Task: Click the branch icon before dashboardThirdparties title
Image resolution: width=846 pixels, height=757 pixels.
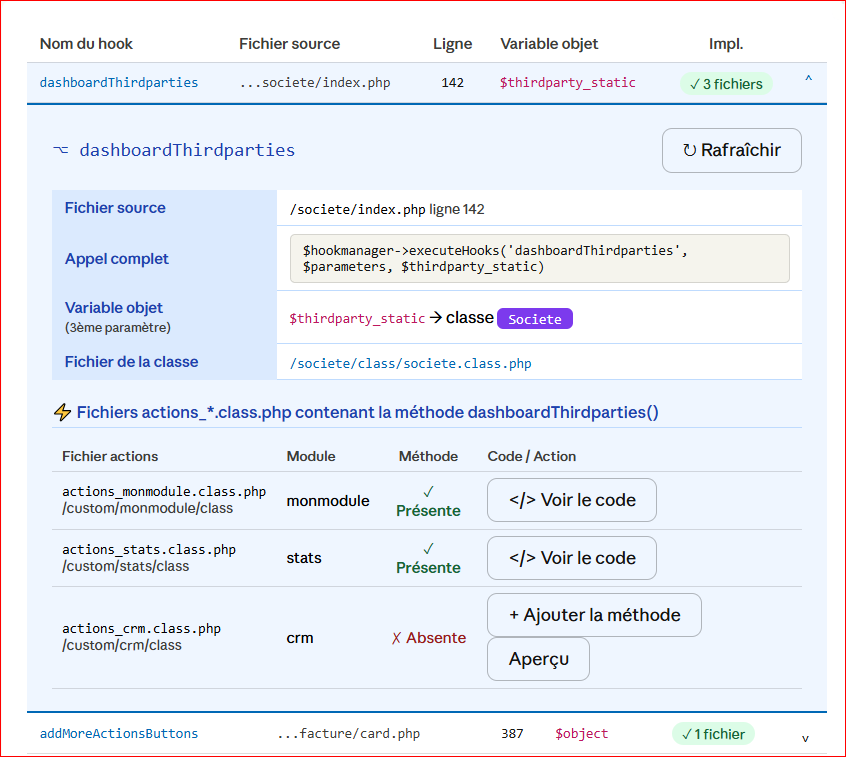Action: (x=61, y=150)
